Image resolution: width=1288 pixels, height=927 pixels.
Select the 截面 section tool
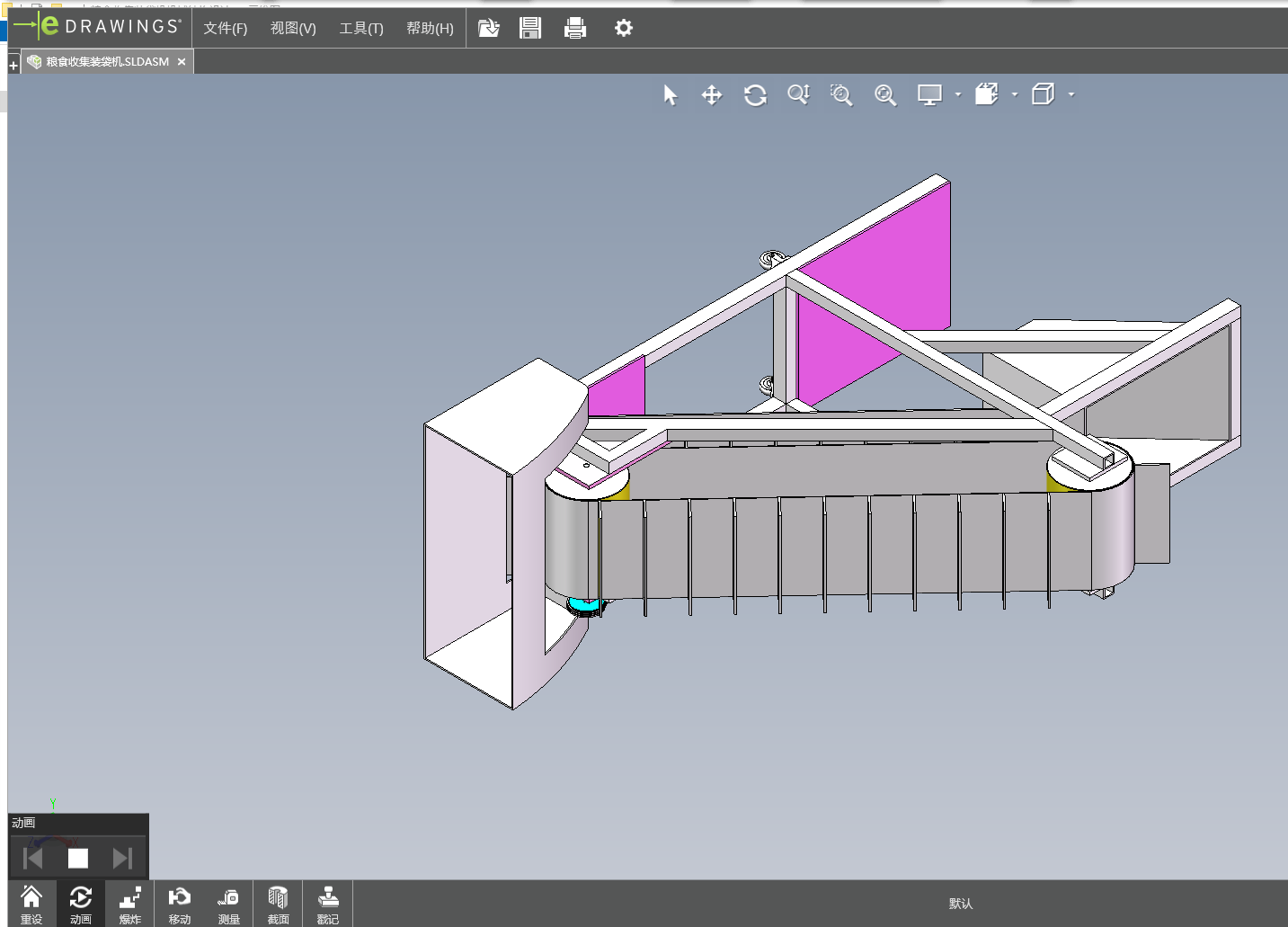pos(278,904)
